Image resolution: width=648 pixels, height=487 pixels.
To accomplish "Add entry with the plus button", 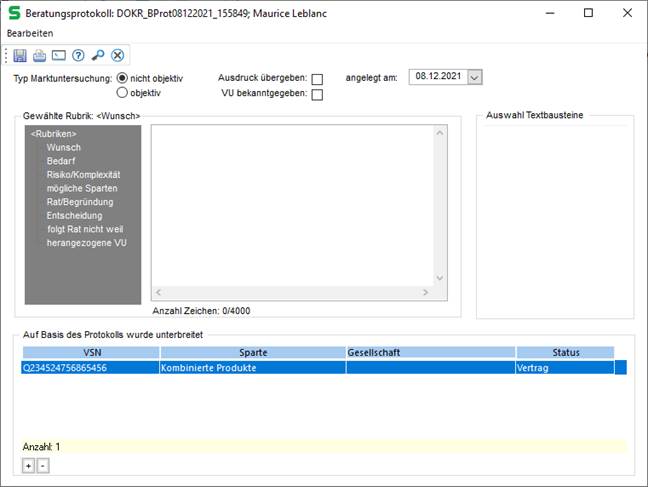I will point(28,466).
